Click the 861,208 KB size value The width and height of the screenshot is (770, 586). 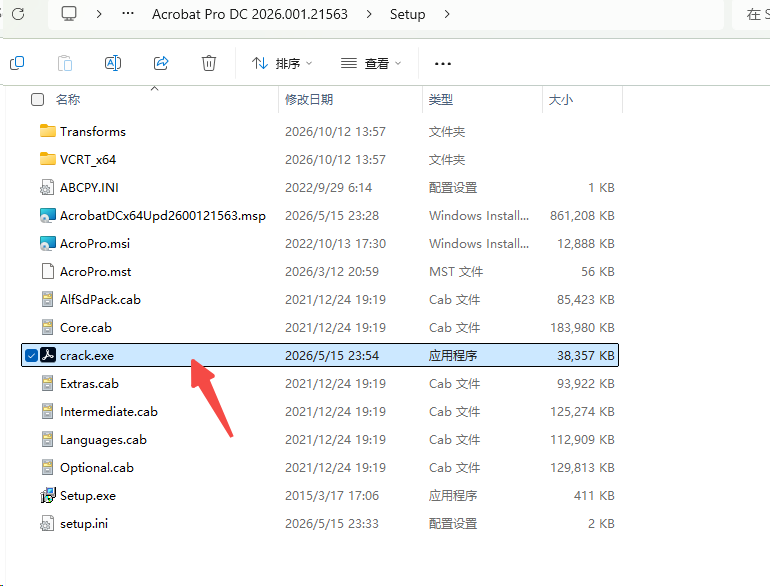pos(582,216)
